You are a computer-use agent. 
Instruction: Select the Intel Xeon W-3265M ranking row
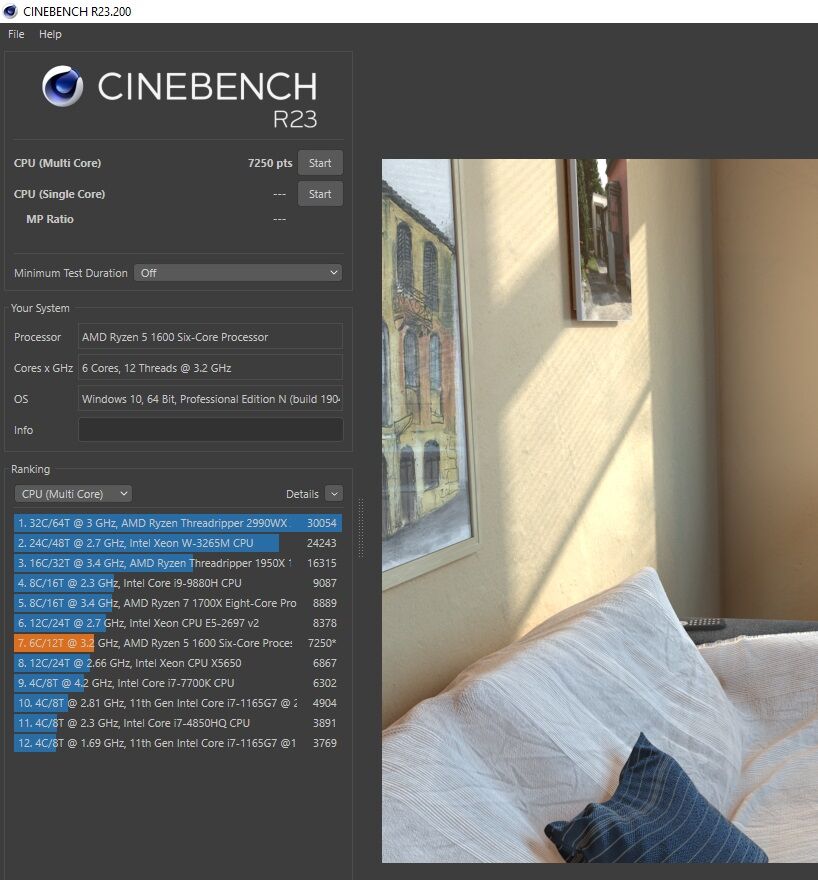[x=178, y=543]
